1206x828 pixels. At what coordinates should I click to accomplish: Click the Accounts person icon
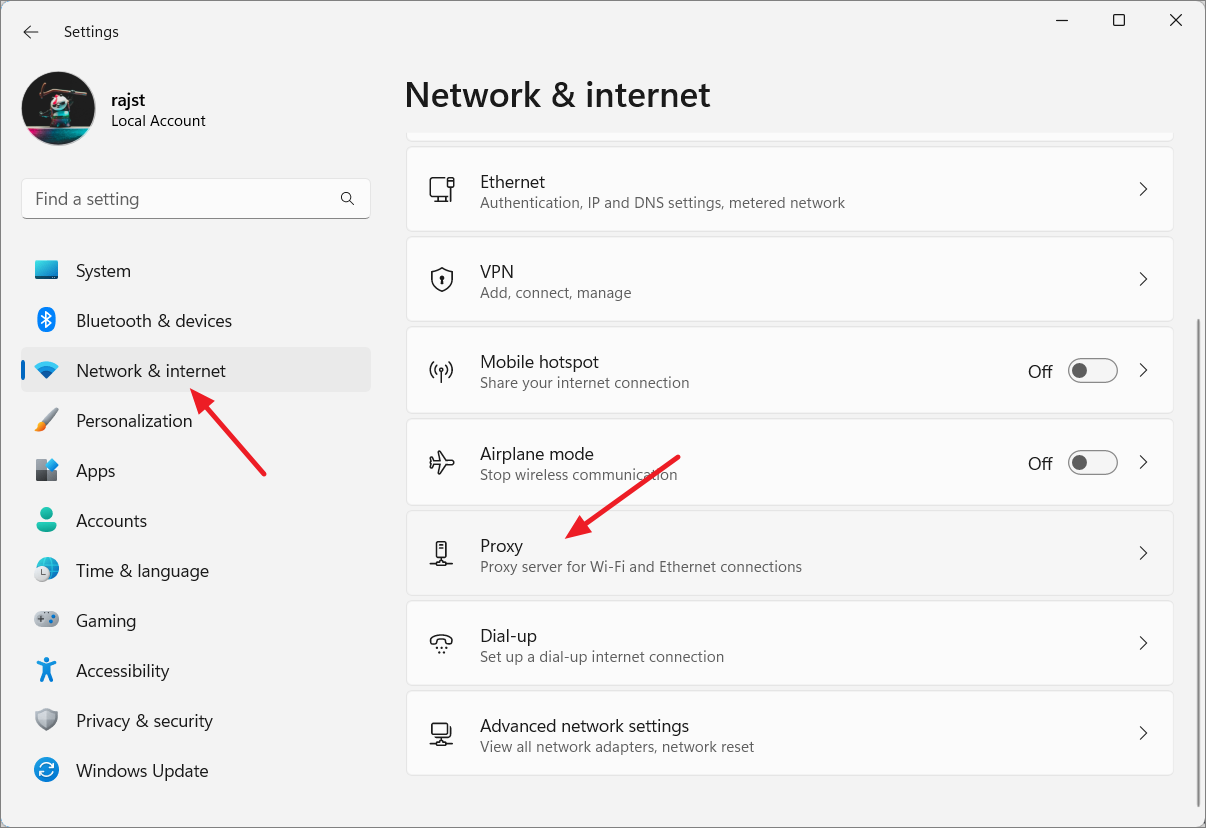click(x=46, y=520)
